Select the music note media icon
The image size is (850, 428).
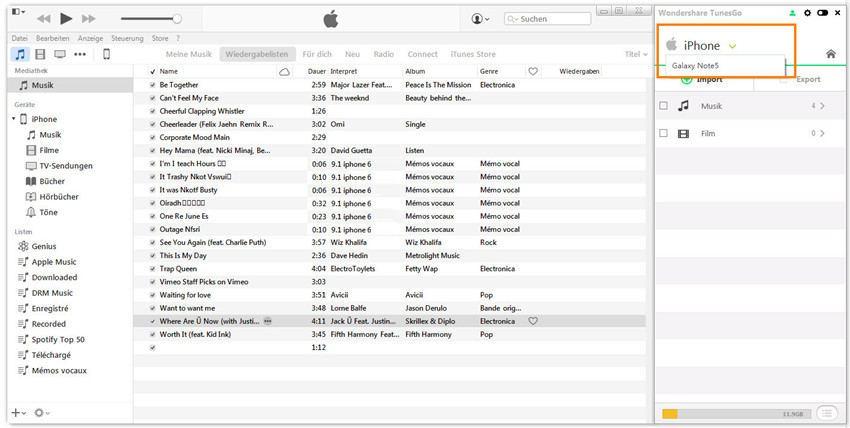click(x=20, y=54)
